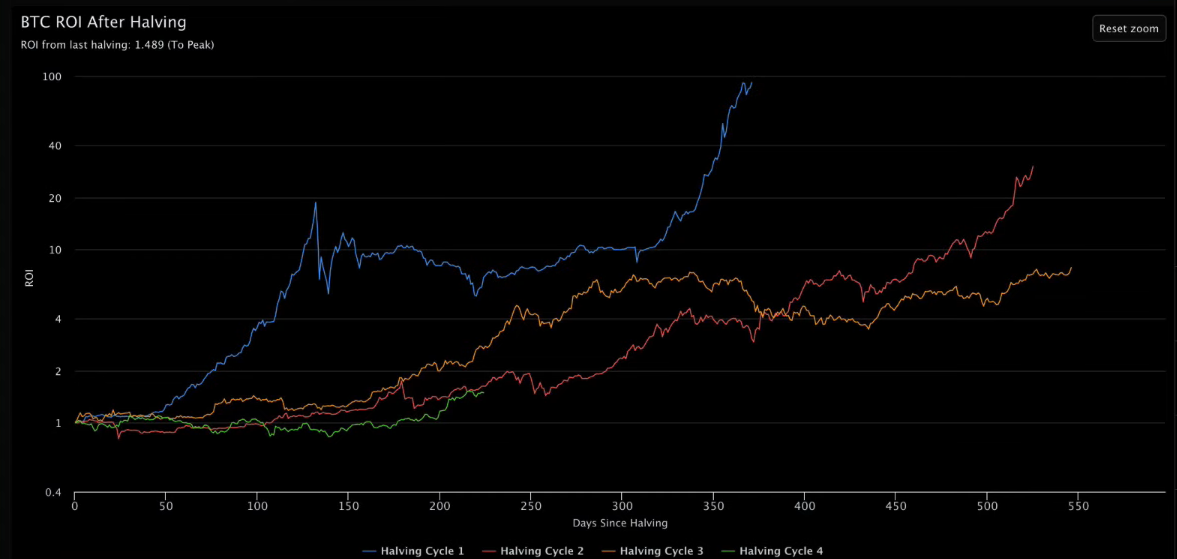Screen dimensions: 1177x559
Task: Click the blue line's peak near day 370
Action: pos(744,83)
